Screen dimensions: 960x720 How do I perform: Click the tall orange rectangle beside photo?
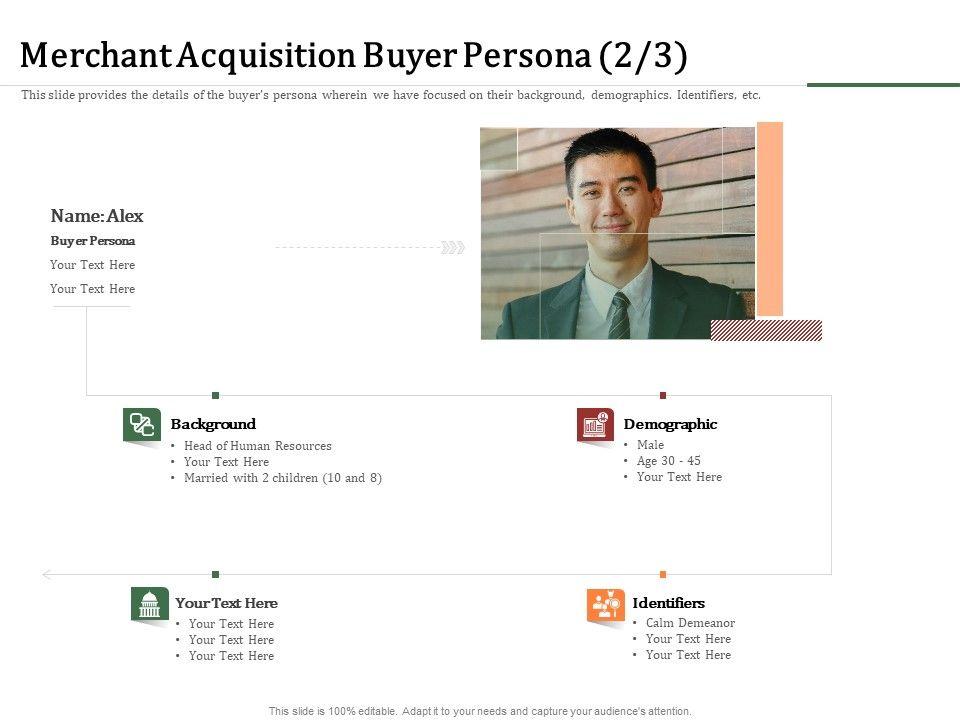point(770,218)
